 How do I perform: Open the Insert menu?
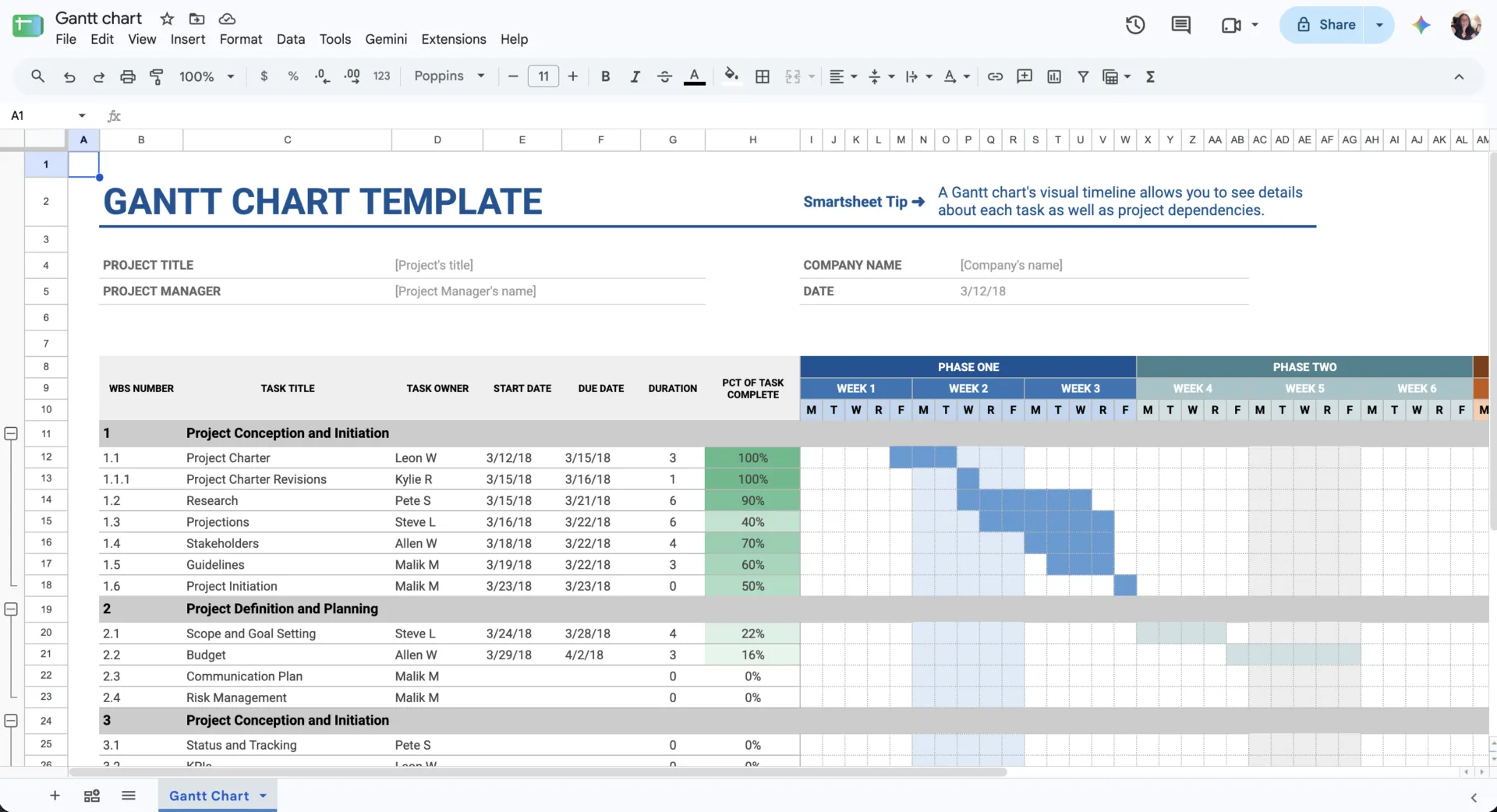pyautogui.click(x=188, y=39)
